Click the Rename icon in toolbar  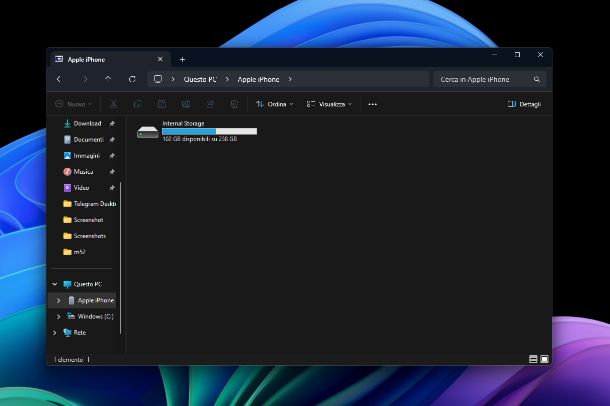(186, 104)
